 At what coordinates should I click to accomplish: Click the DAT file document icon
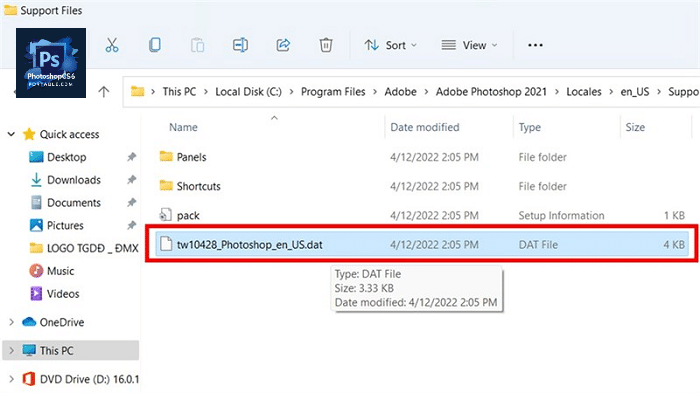(x=166, y=244)
